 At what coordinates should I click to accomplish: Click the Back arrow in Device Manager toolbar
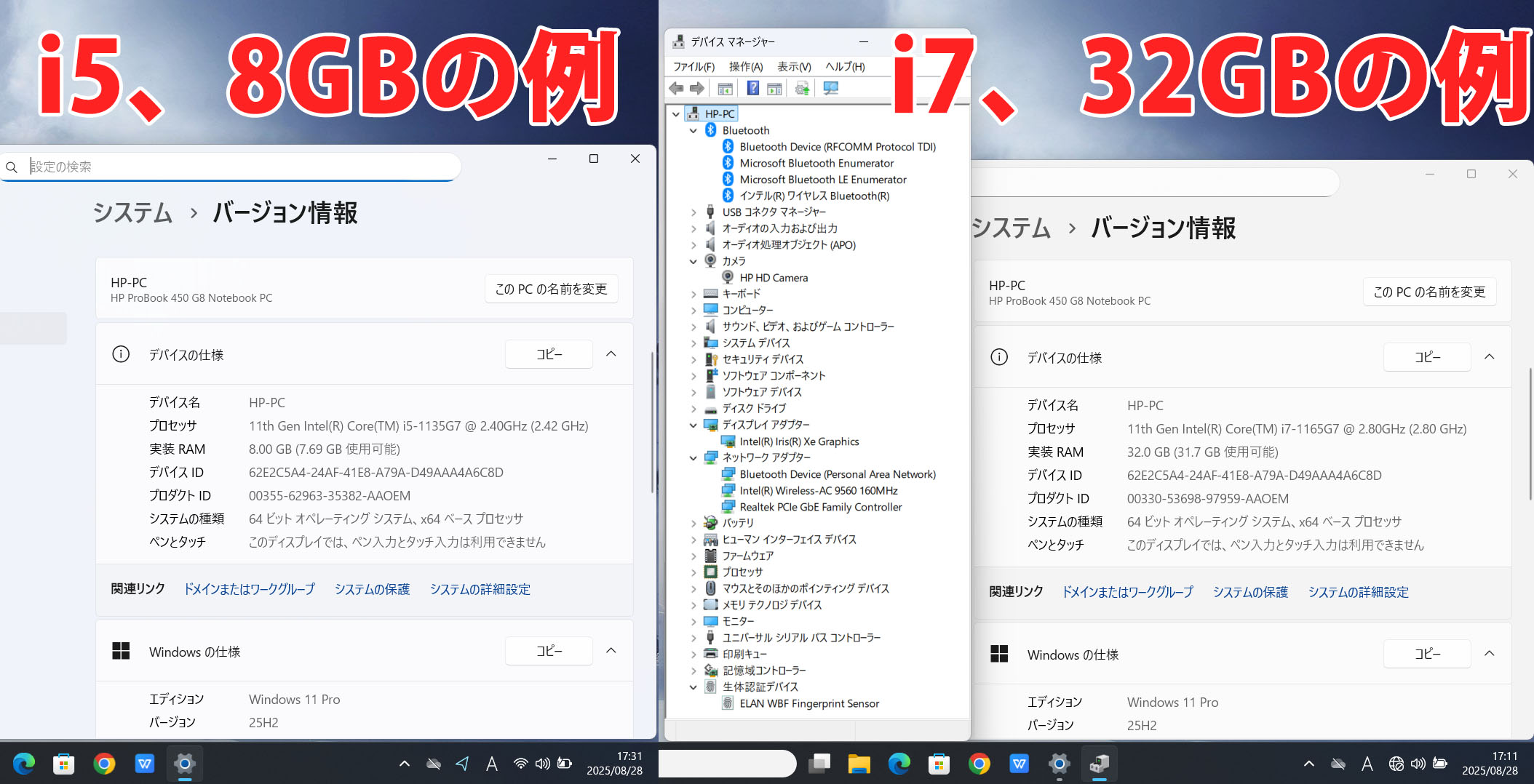click(x=676, y=89)
